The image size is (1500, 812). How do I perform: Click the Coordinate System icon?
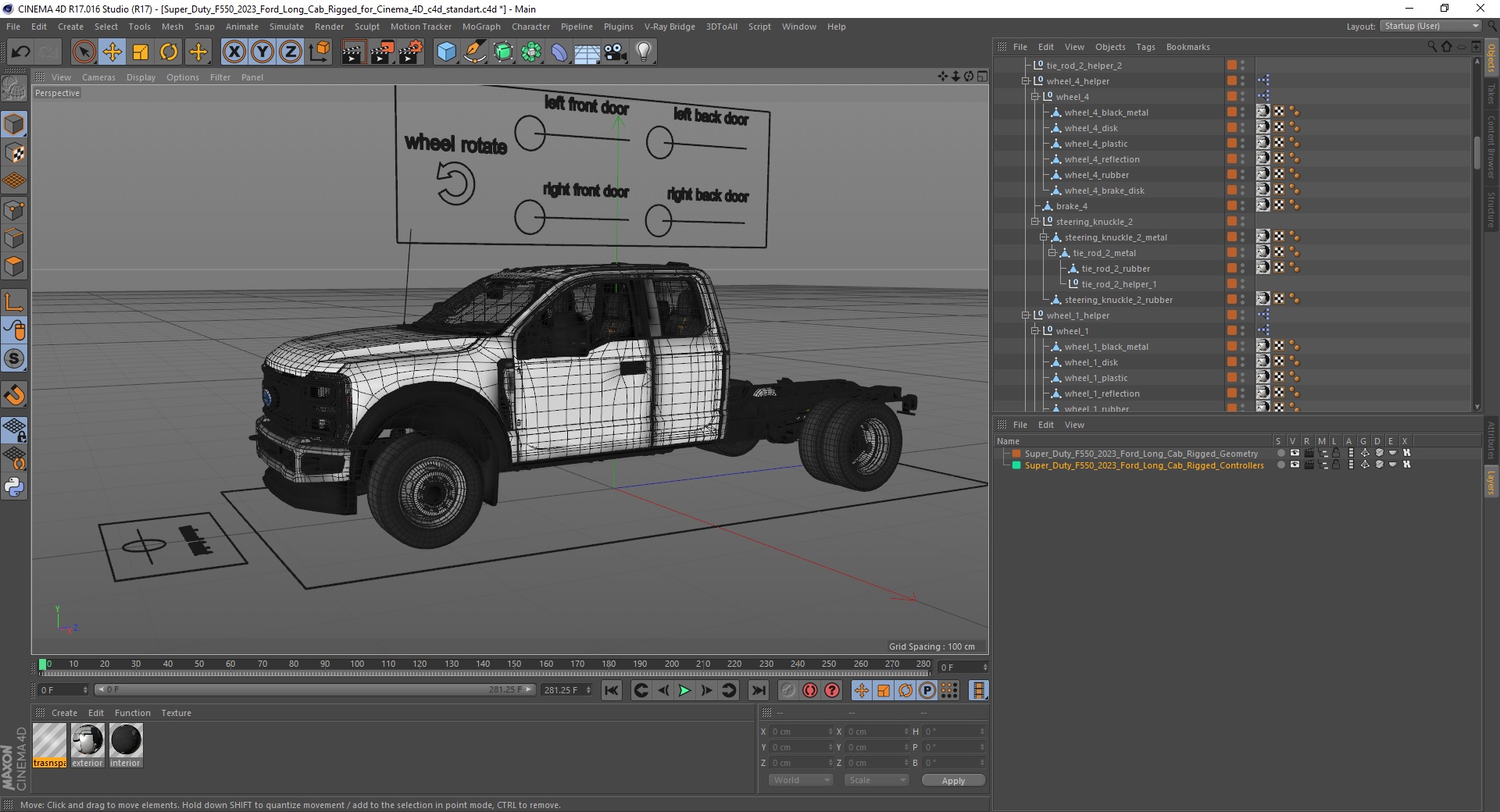pos(319,52)
